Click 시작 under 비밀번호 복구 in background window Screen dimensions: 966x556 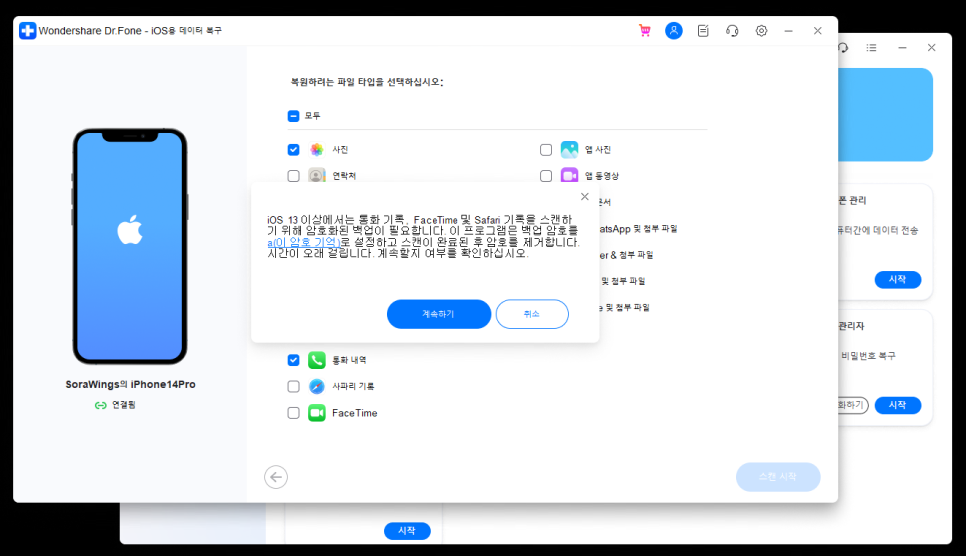coord(898,405)
